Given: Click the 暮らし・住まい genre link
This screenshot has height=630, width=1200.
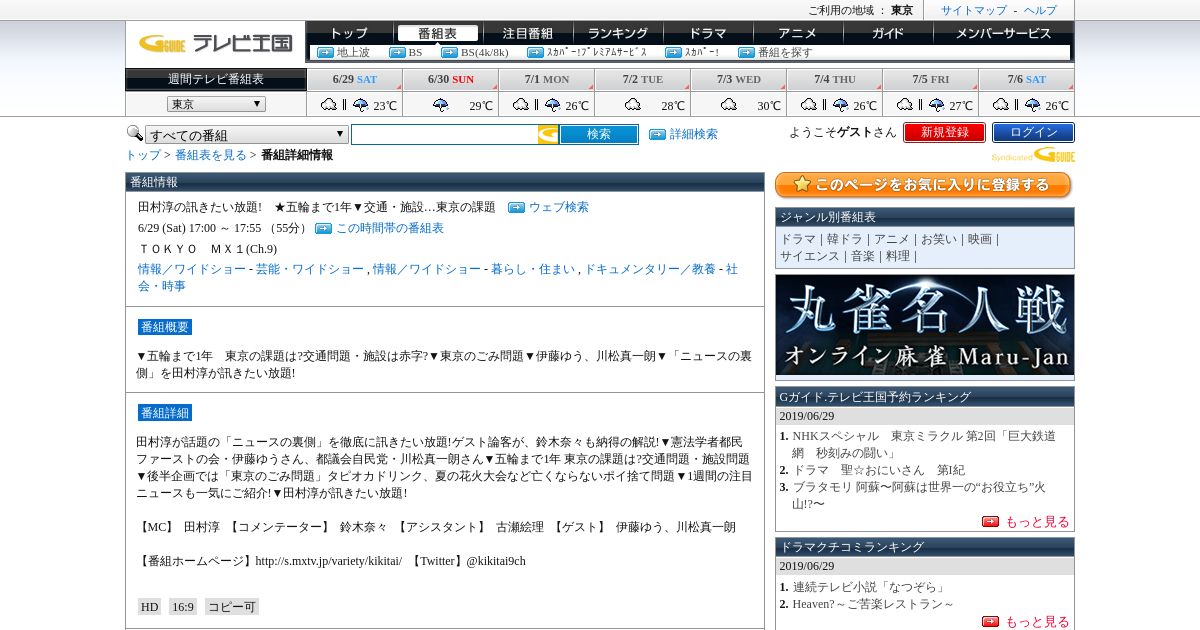Looking at the screenshot, I should (533, 269).
